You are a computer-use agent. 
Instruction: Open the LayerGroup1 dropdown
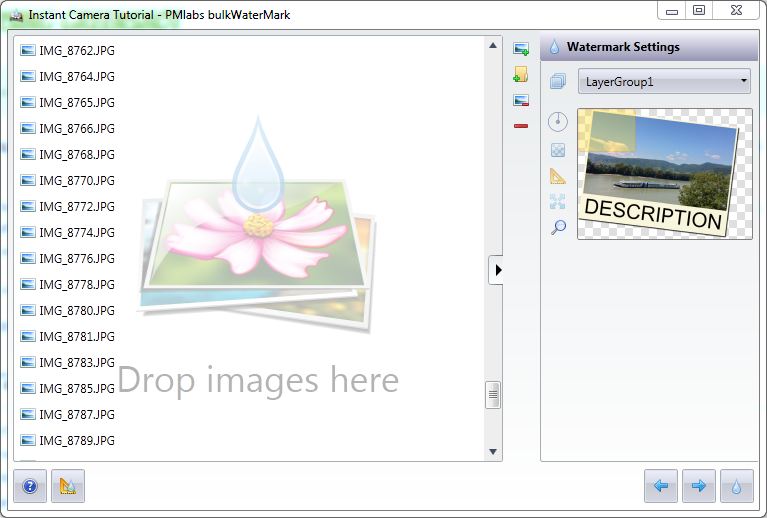coord(664,81)
